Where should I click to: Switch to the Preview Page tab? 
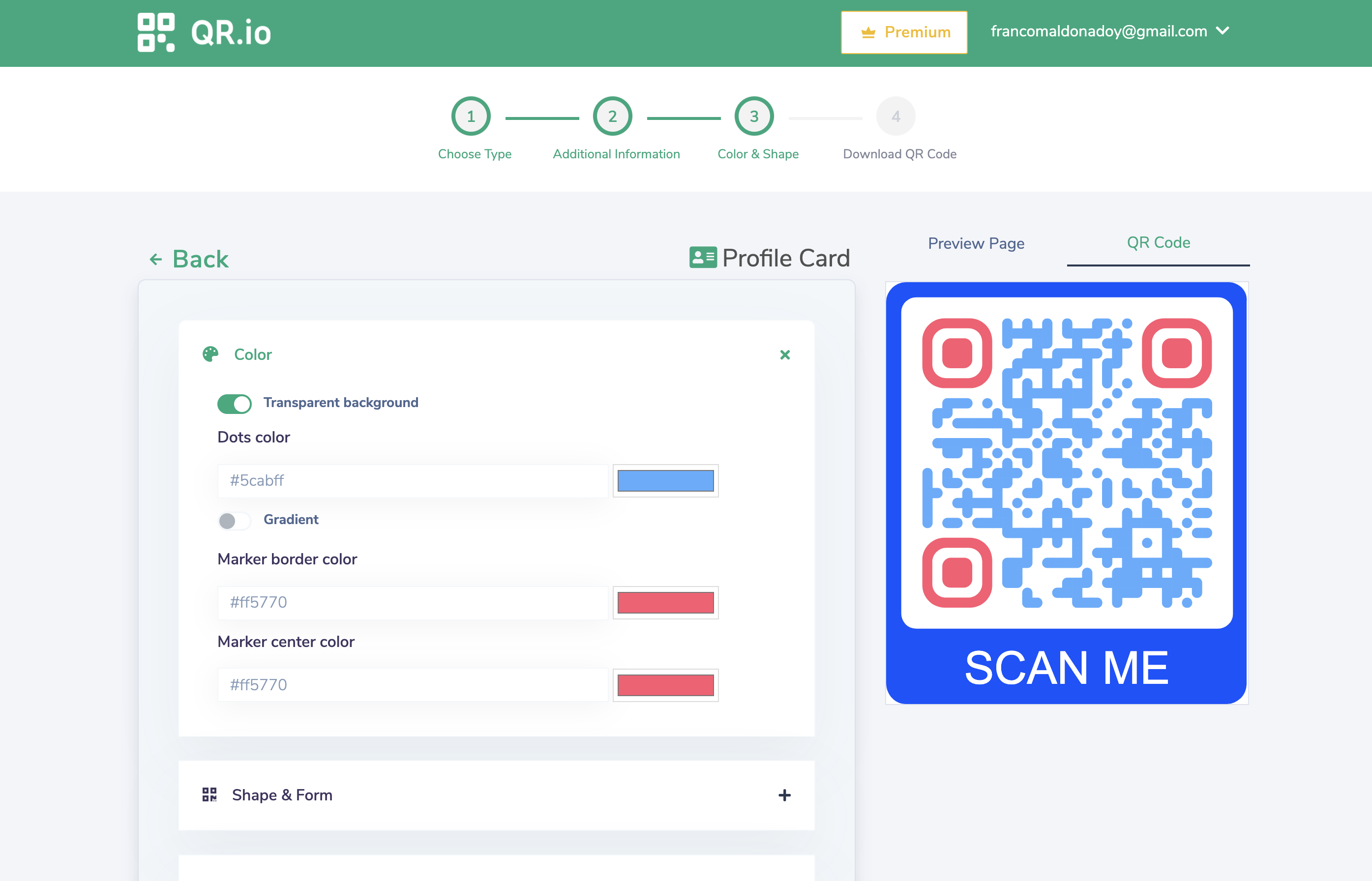(x=976, y=243)
